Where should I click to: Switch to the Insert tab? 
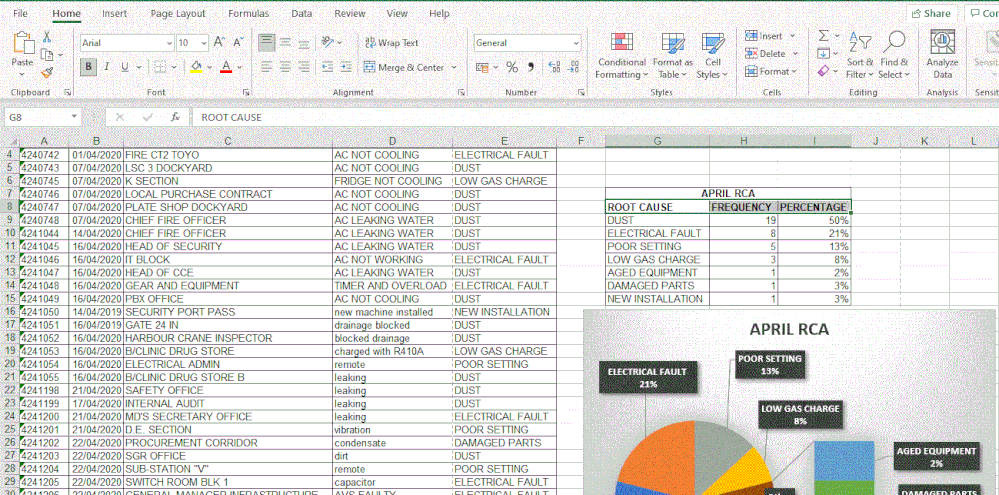click(x=114, y=13)
